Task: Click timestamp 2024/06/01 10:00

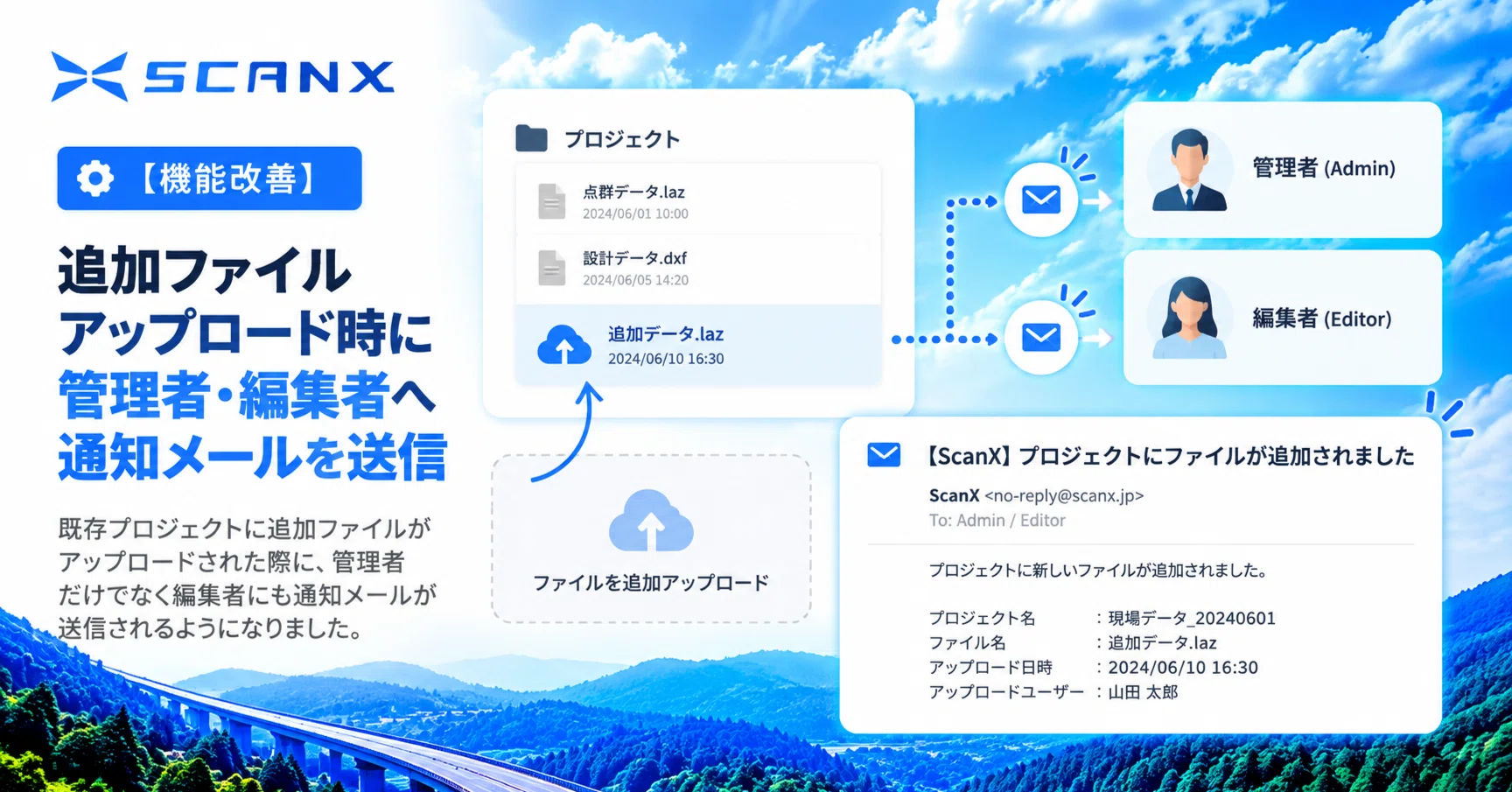Action: coord(635,214)
